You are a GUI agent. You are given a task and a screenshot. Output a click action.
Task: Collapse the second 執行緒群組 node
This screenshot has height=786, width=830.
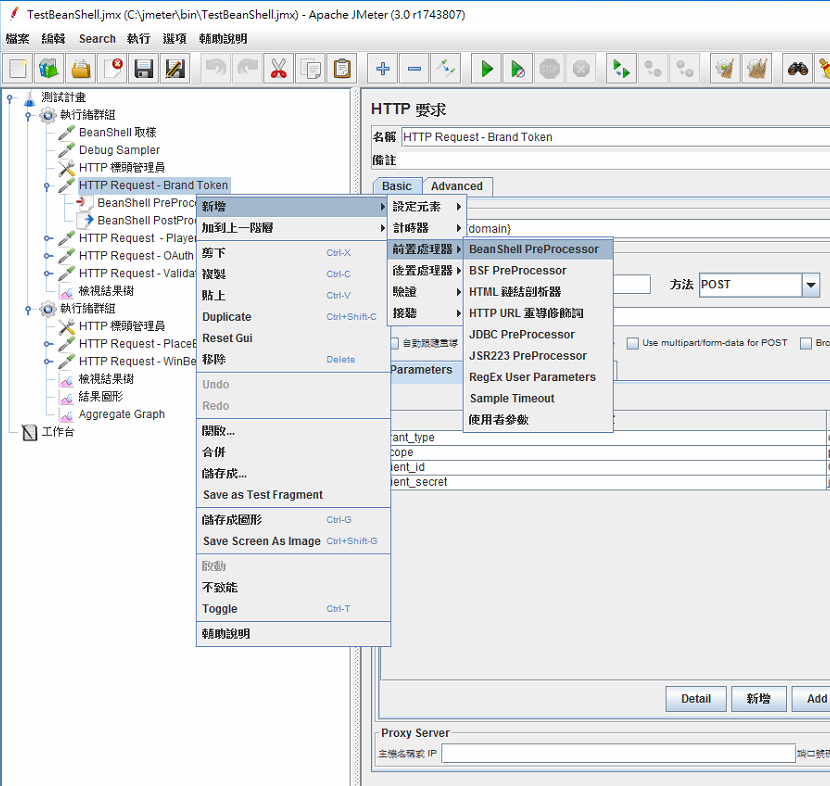point(28,309)
